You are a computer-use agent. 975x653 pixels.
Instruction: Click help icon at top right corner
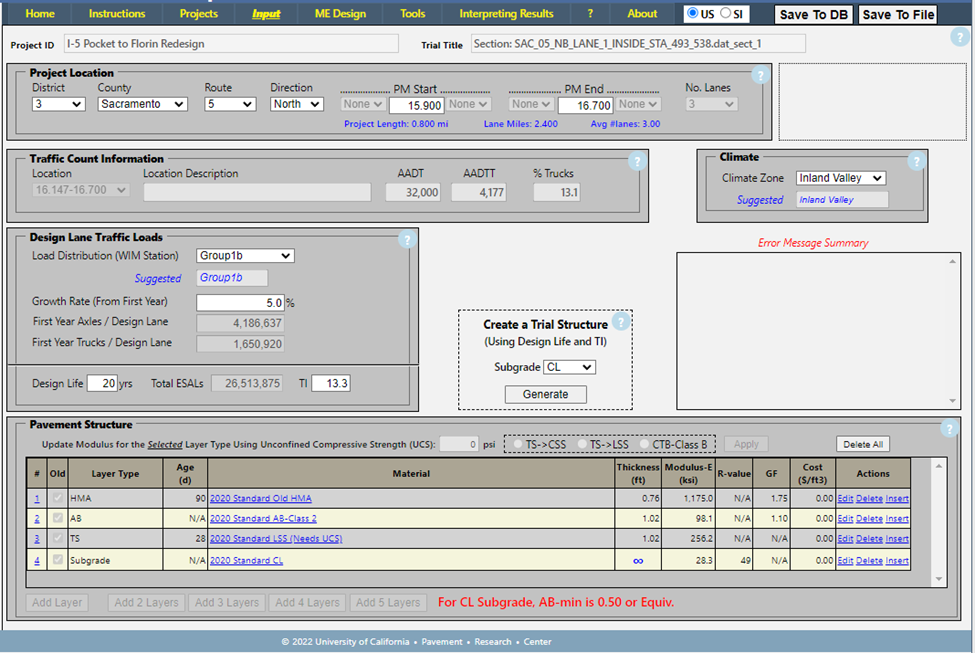959,38
